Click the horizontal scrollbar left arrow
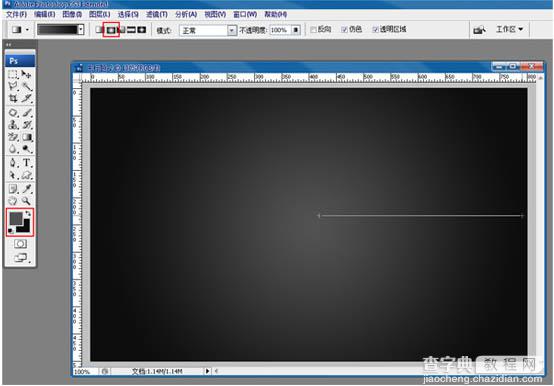 [216, 371]
